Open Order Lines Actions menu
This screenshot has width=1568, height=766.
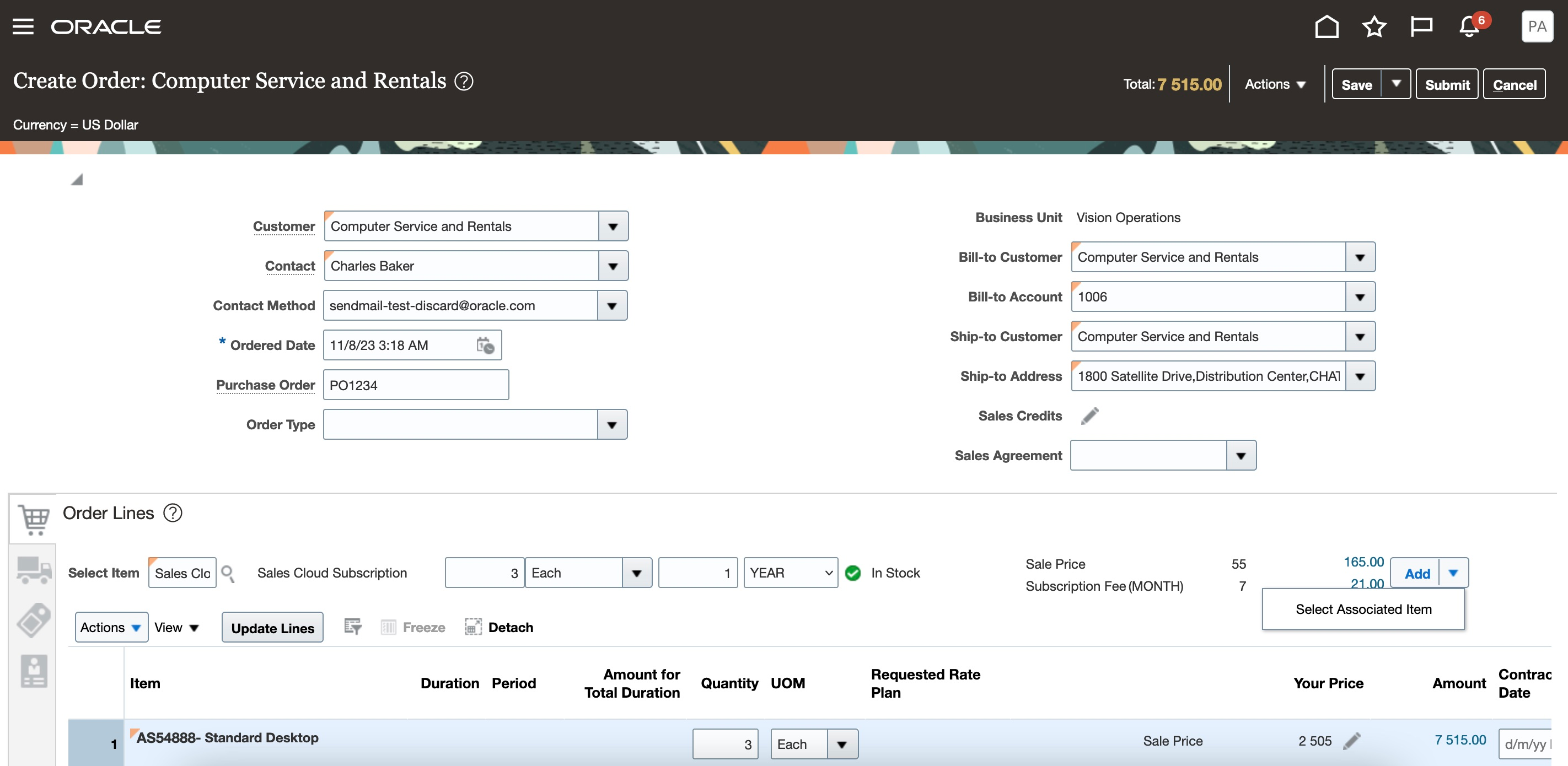(111, 627)
